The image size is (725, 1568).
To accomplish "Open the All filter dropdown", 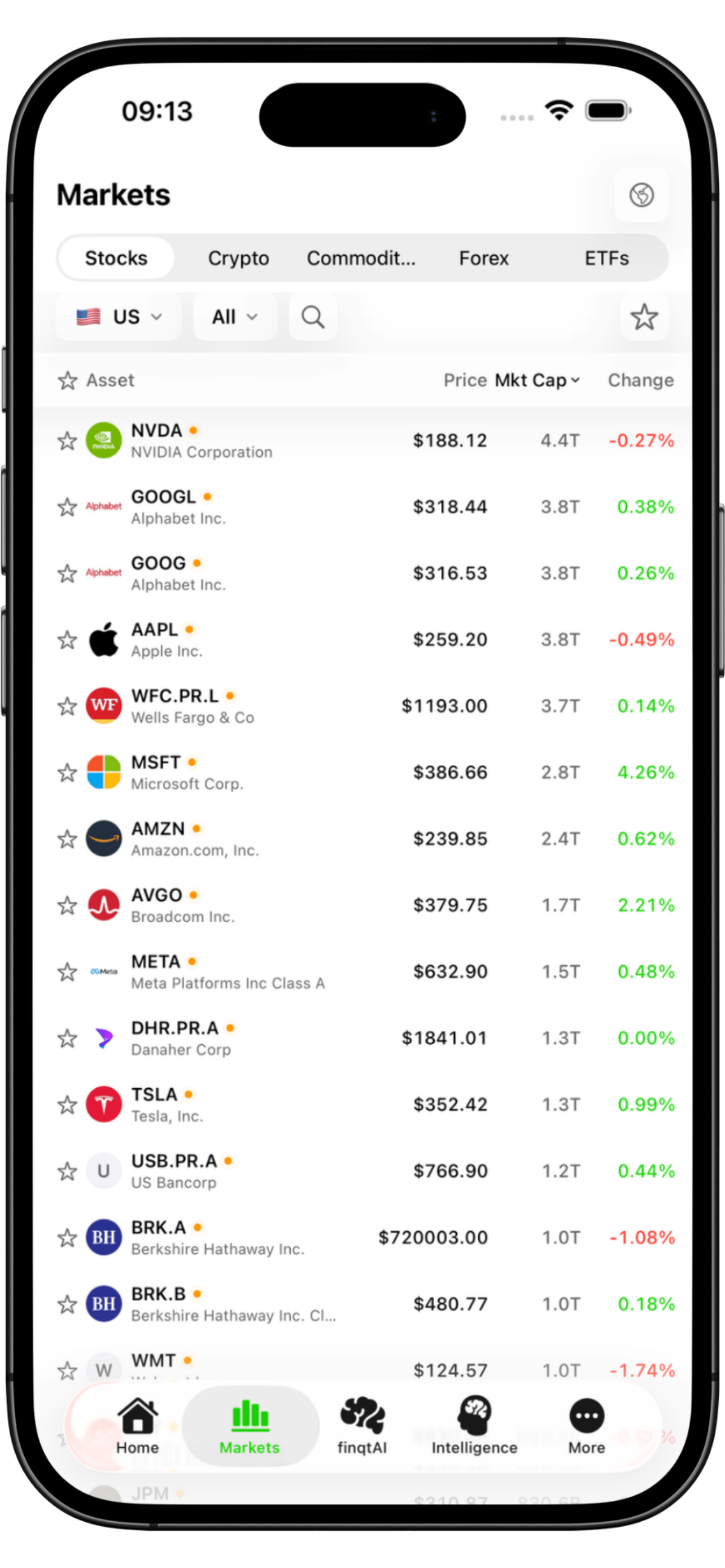I will (x=234, y=317).
